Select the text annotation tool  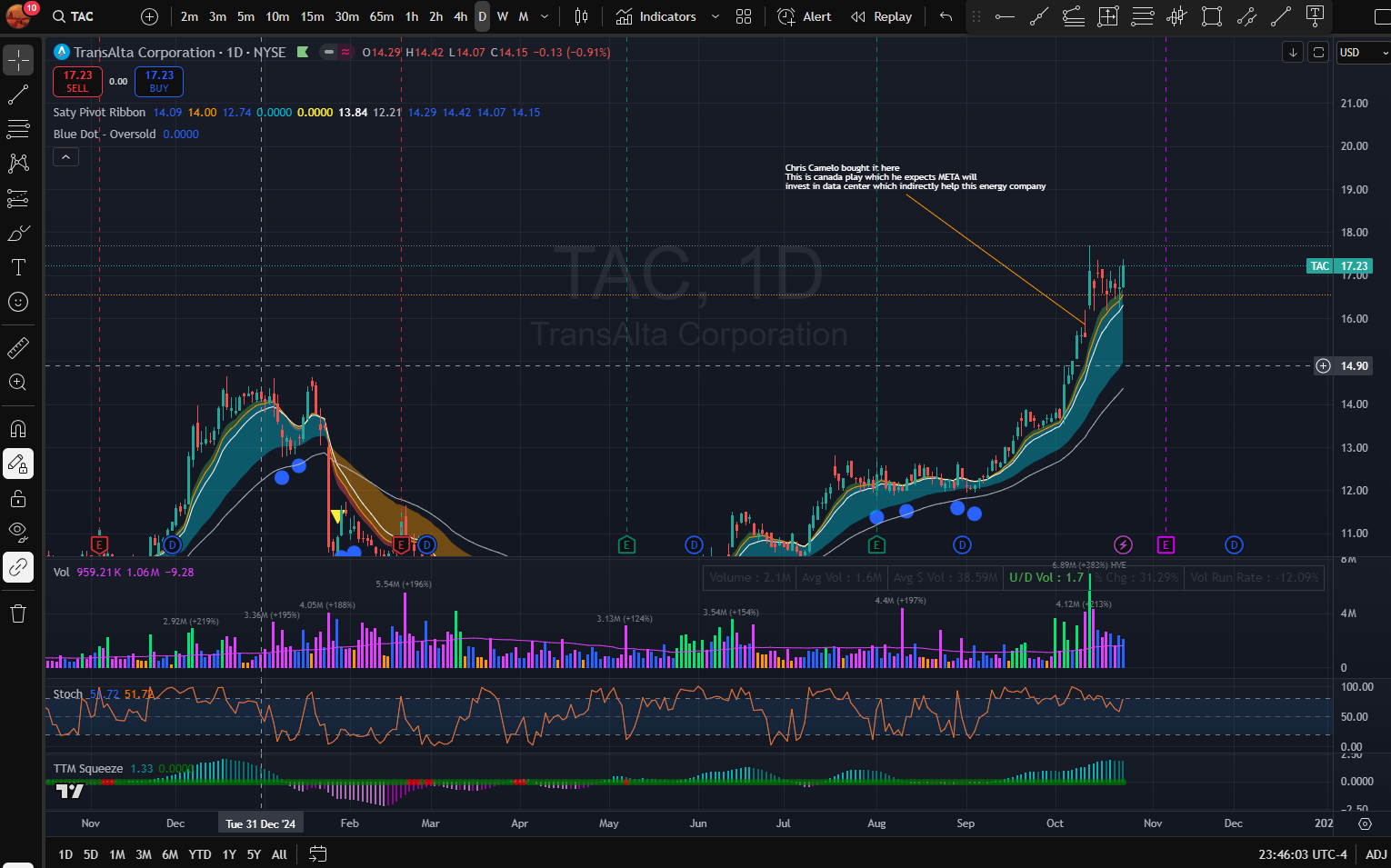(18, 267)
